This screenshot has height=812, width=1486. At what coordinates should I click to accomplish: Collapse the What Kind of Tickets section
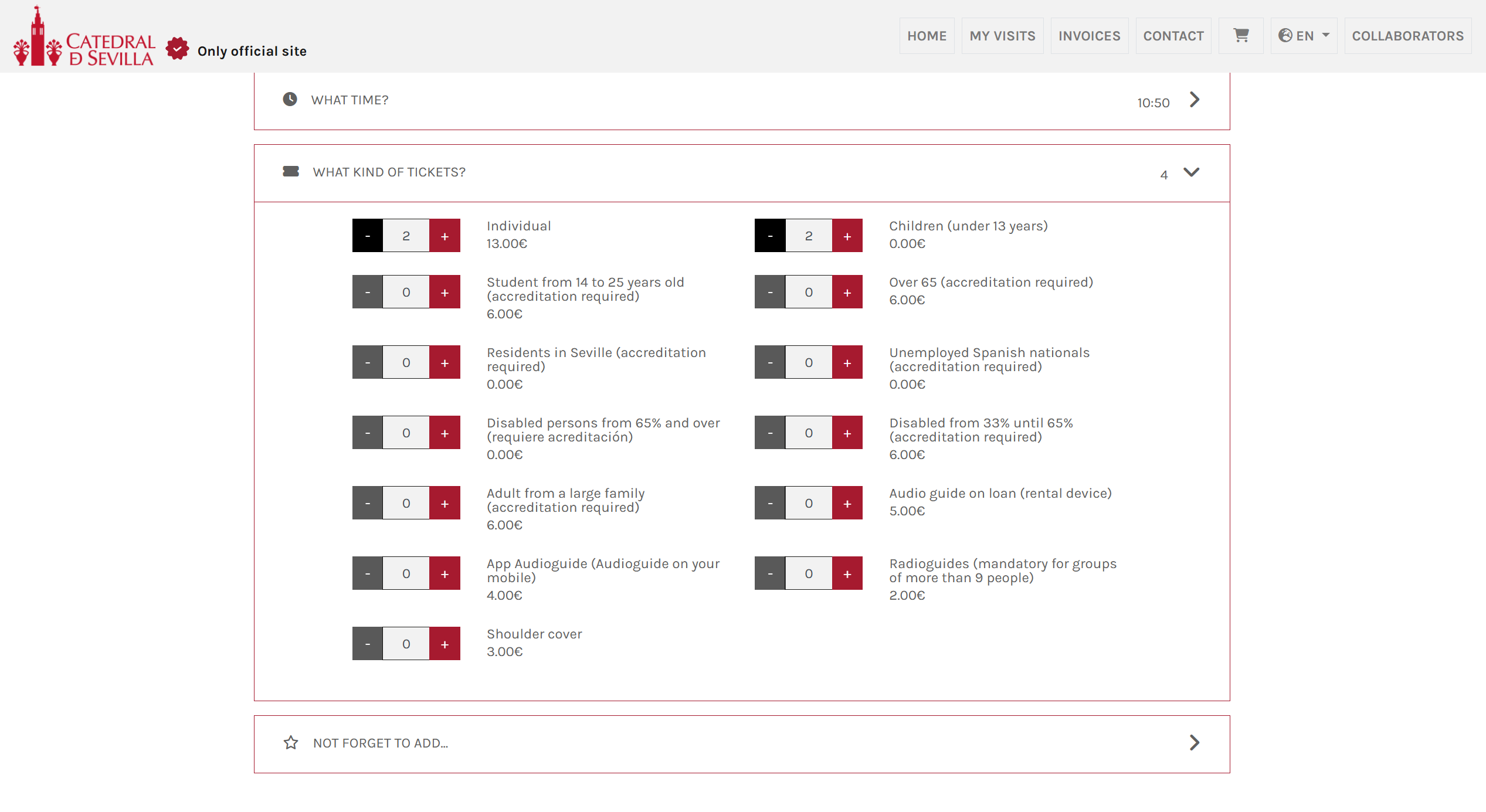point(1191,172)
